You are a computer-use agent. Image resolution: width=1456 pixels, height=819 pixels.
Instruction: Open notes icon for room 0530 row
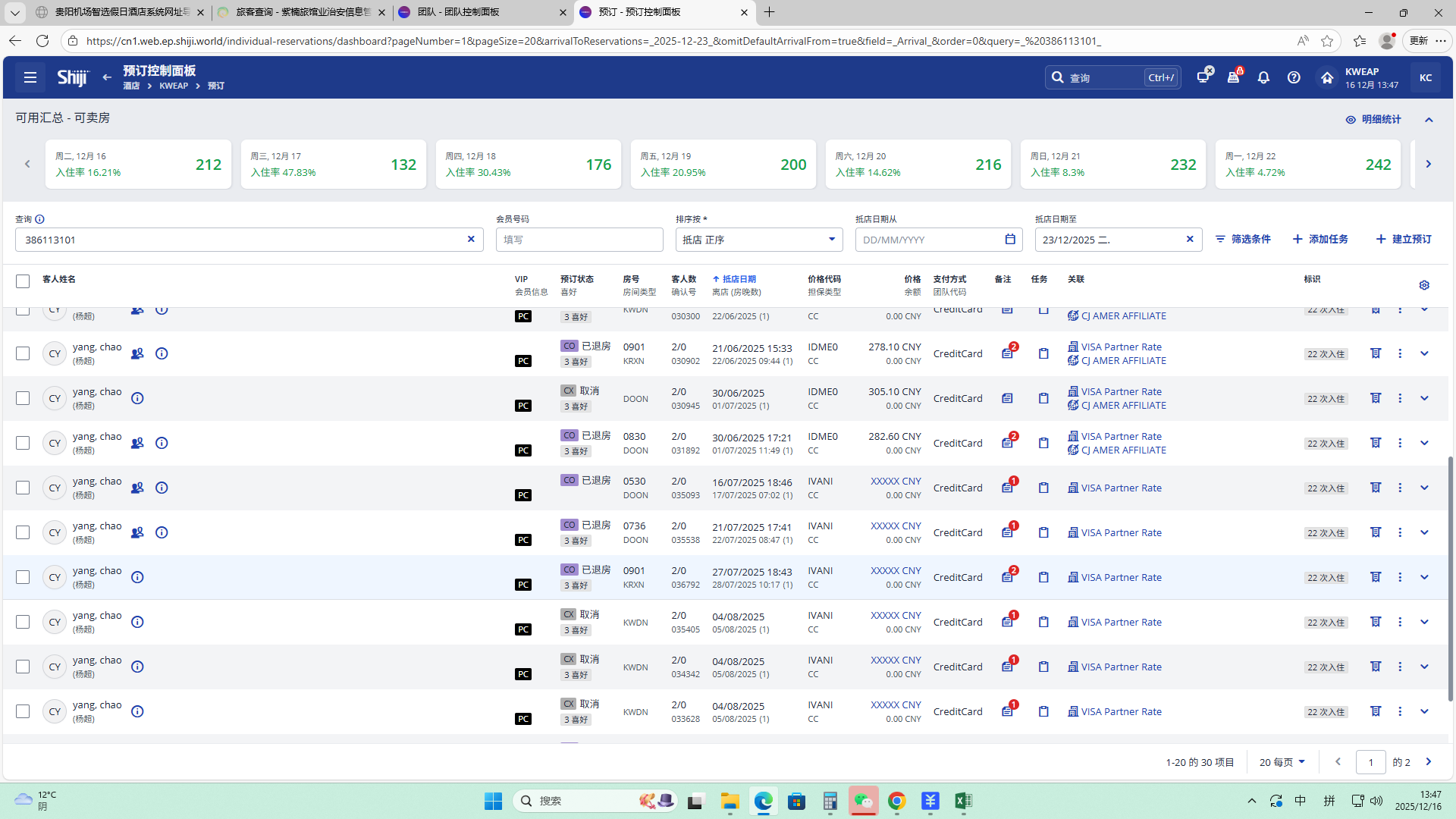point(1007,488)
